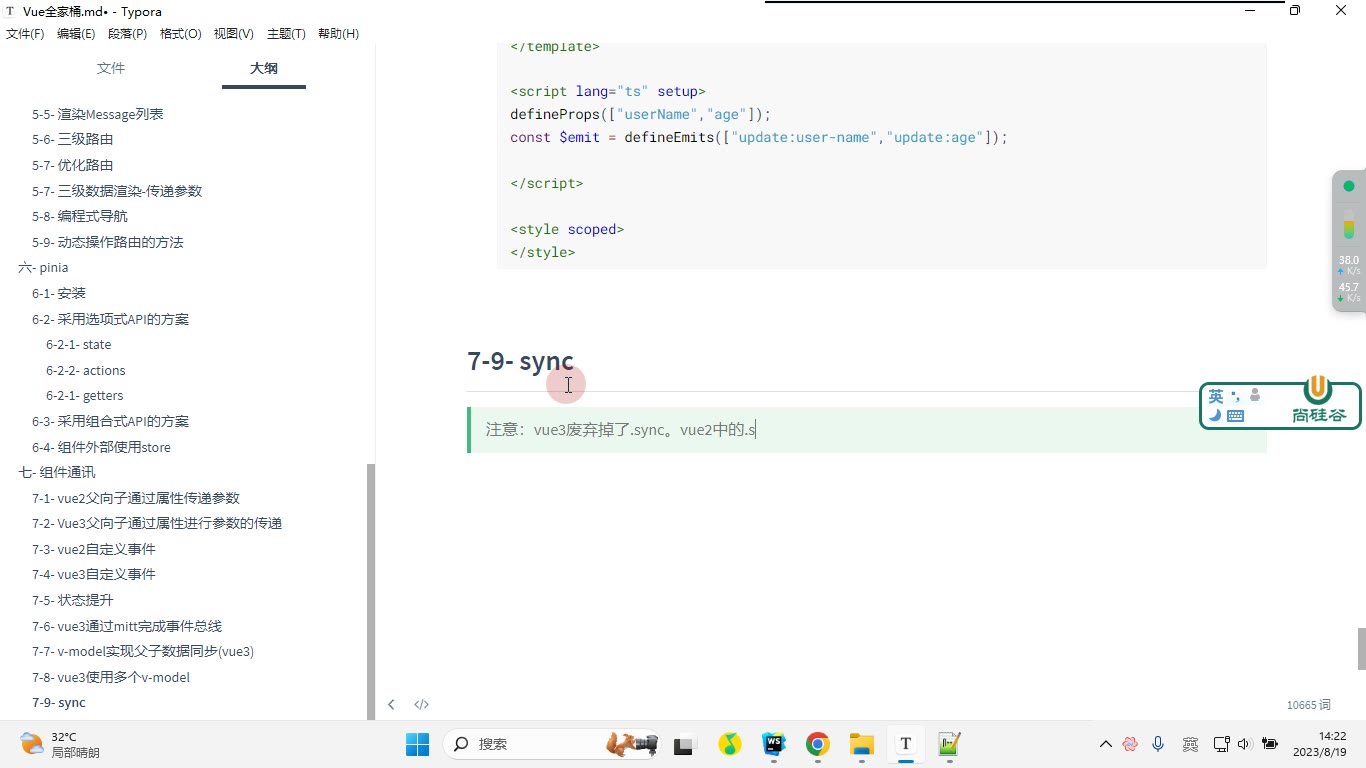Open the 视图(V) menu
The width and height of the screenshot is (1366, 768).
pos(234,34)
